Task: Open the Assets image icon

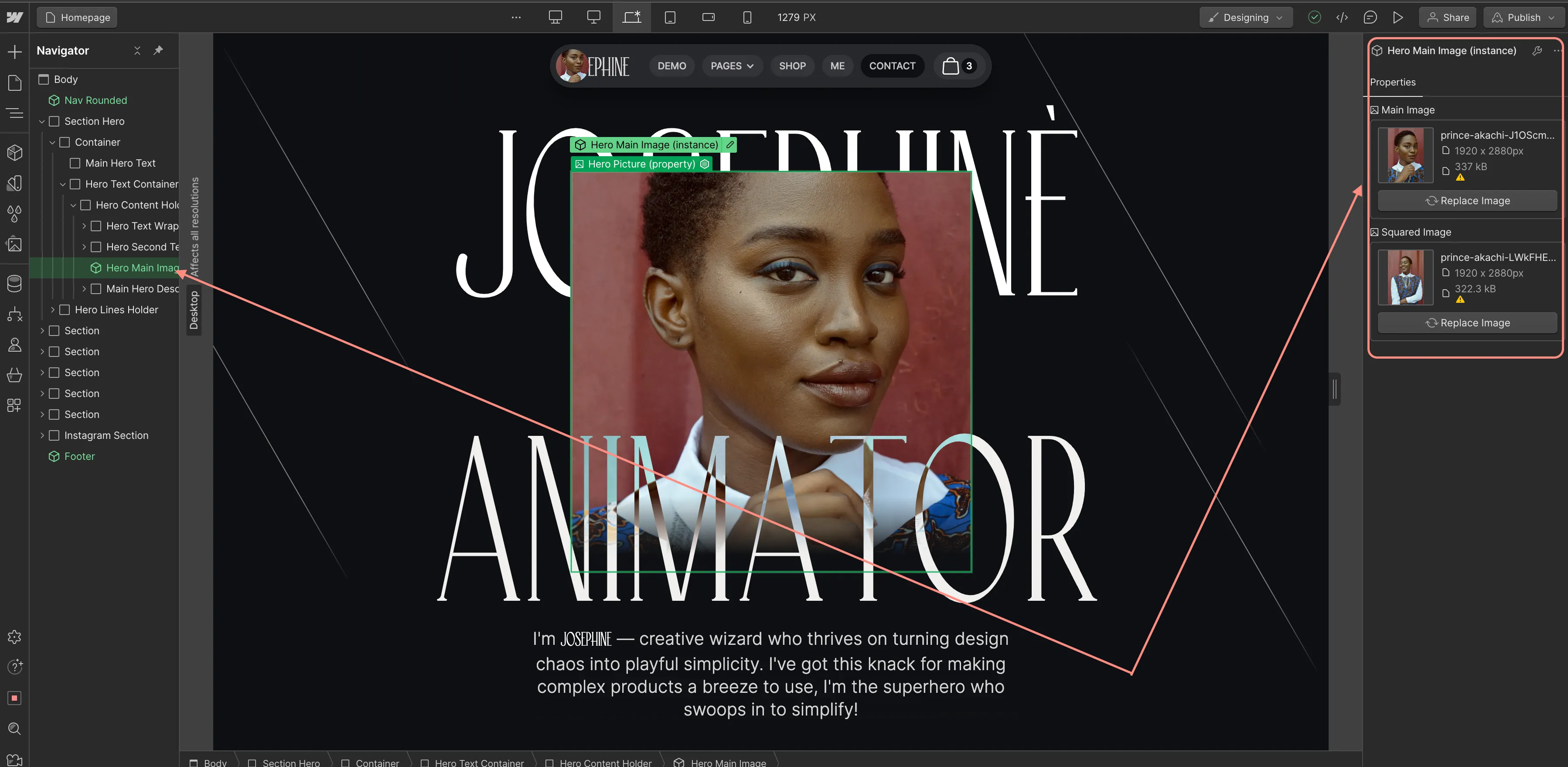Action: pyautogui.click(x=15, y=245)
